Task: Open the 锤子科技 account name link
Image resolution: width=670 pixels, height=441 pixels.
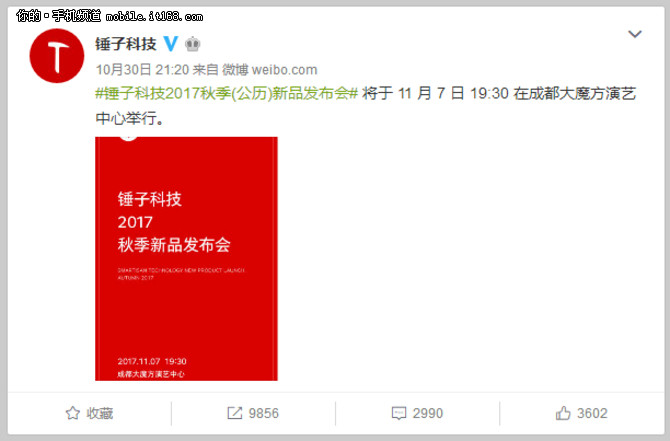Action: pyautogui.click(x=126, y=44)
